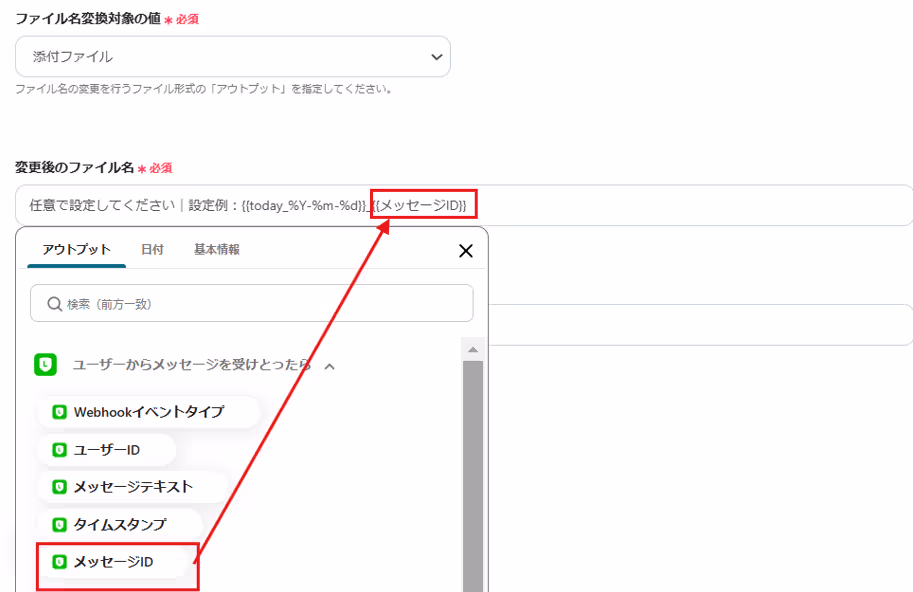Click the magnifier search icon

[x=55, y=304]
